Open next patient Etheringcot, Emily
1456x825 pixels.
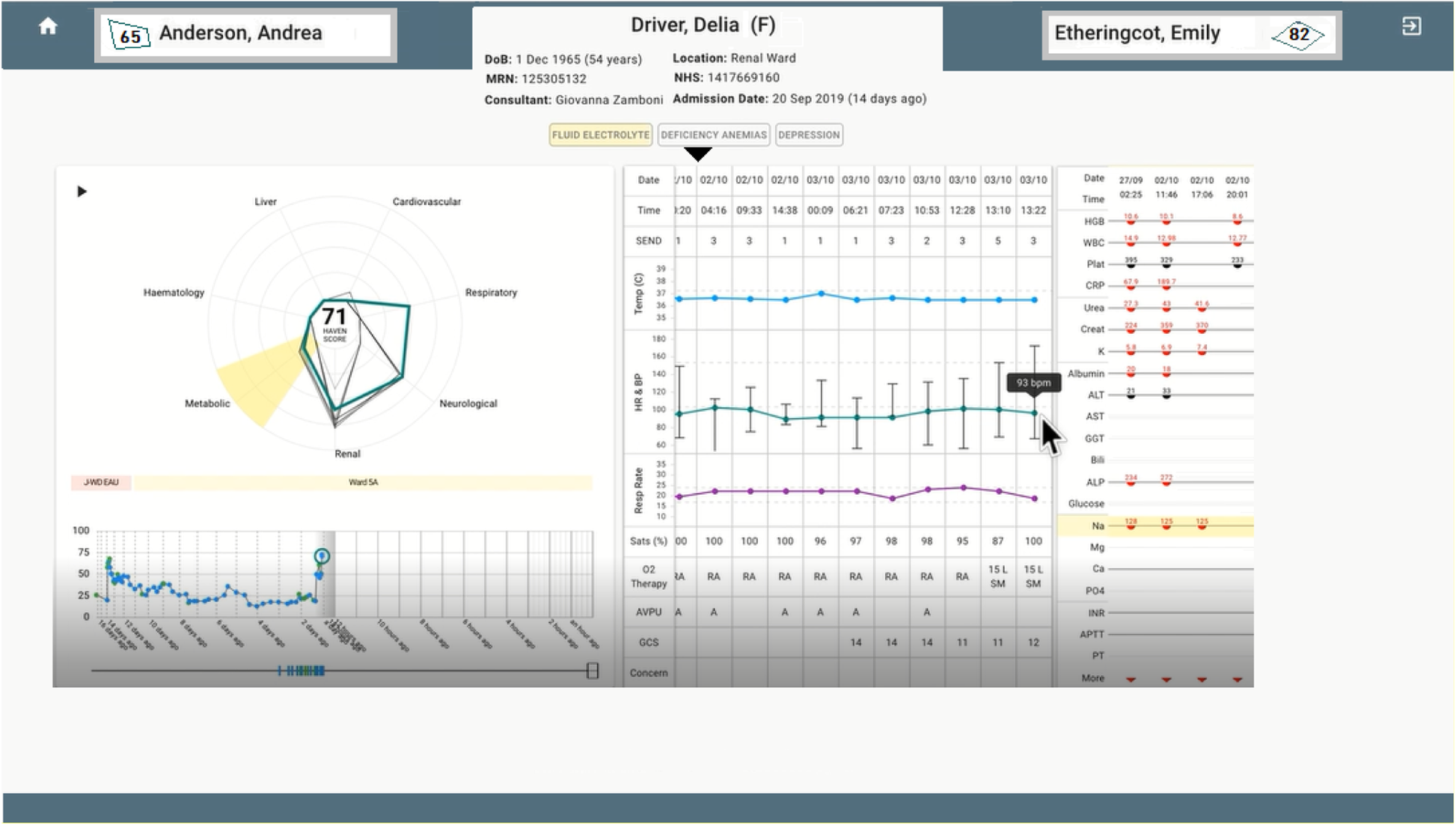click(1190, 34)
